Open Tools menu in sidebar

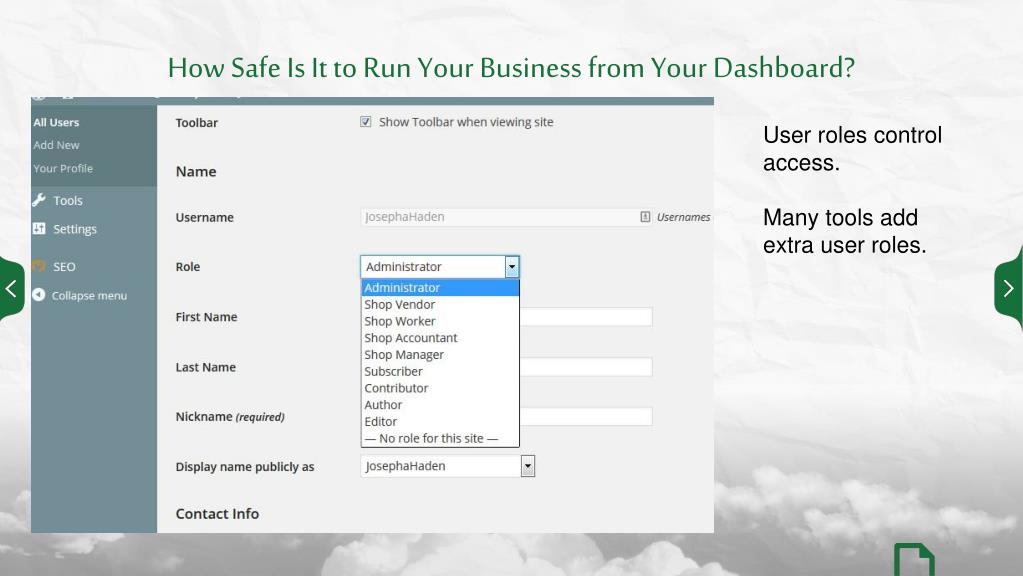coord(68,200)
